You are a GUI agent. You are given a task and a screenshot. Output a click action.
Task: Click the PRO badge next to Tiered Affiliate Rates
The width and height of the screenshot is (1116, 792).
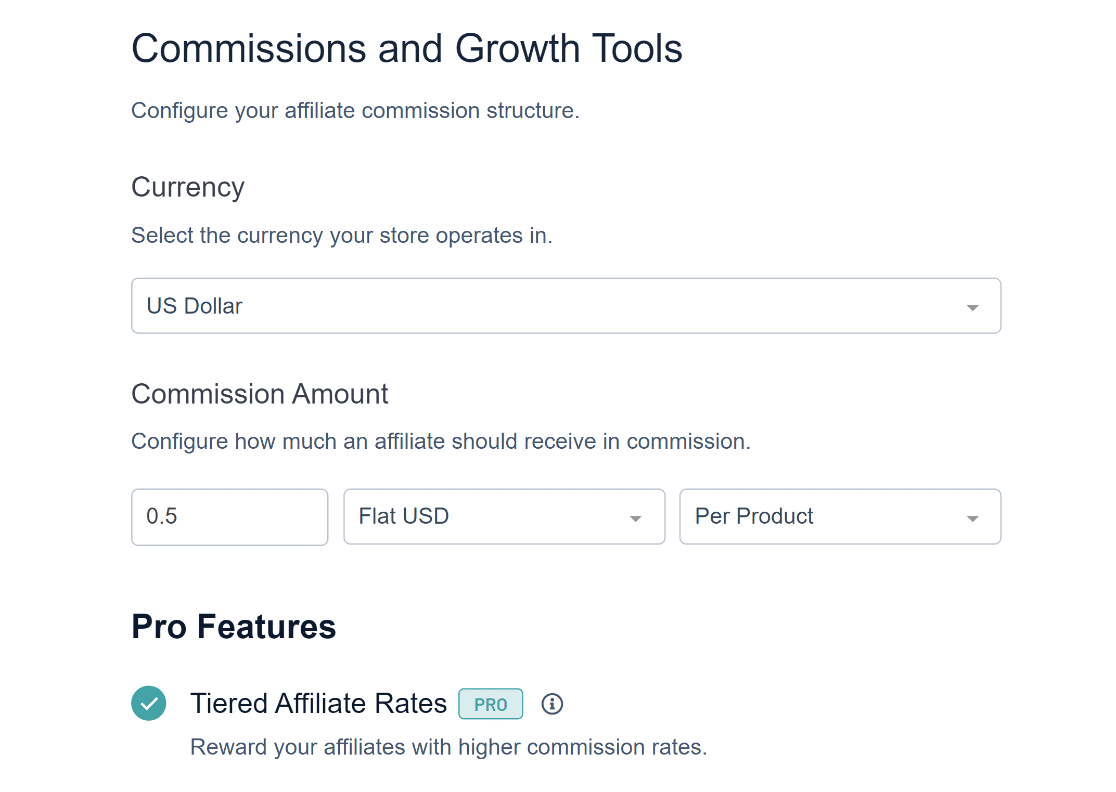pyautogui.click(x=490, y=704)
